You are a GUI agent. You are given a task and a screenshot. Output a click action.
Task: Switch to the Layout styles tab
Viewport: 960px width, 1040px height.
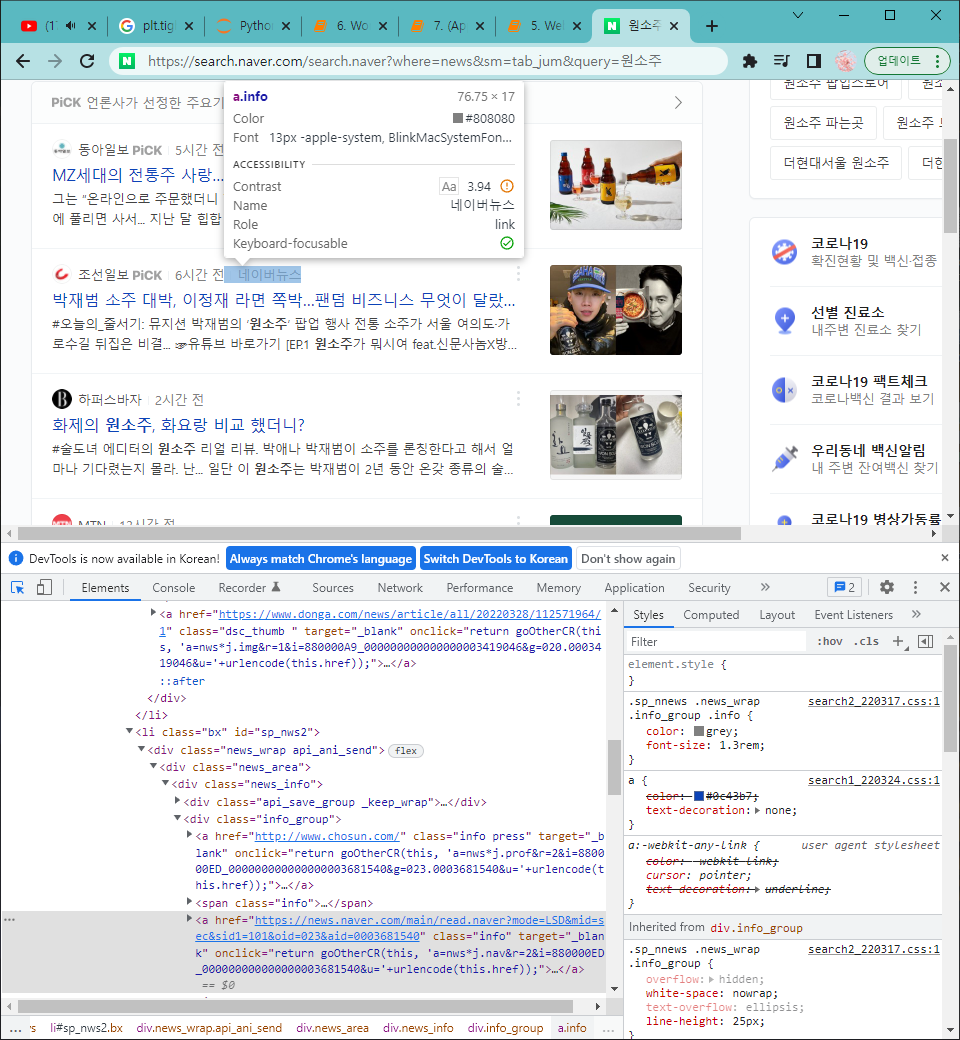tap(777, 615)
